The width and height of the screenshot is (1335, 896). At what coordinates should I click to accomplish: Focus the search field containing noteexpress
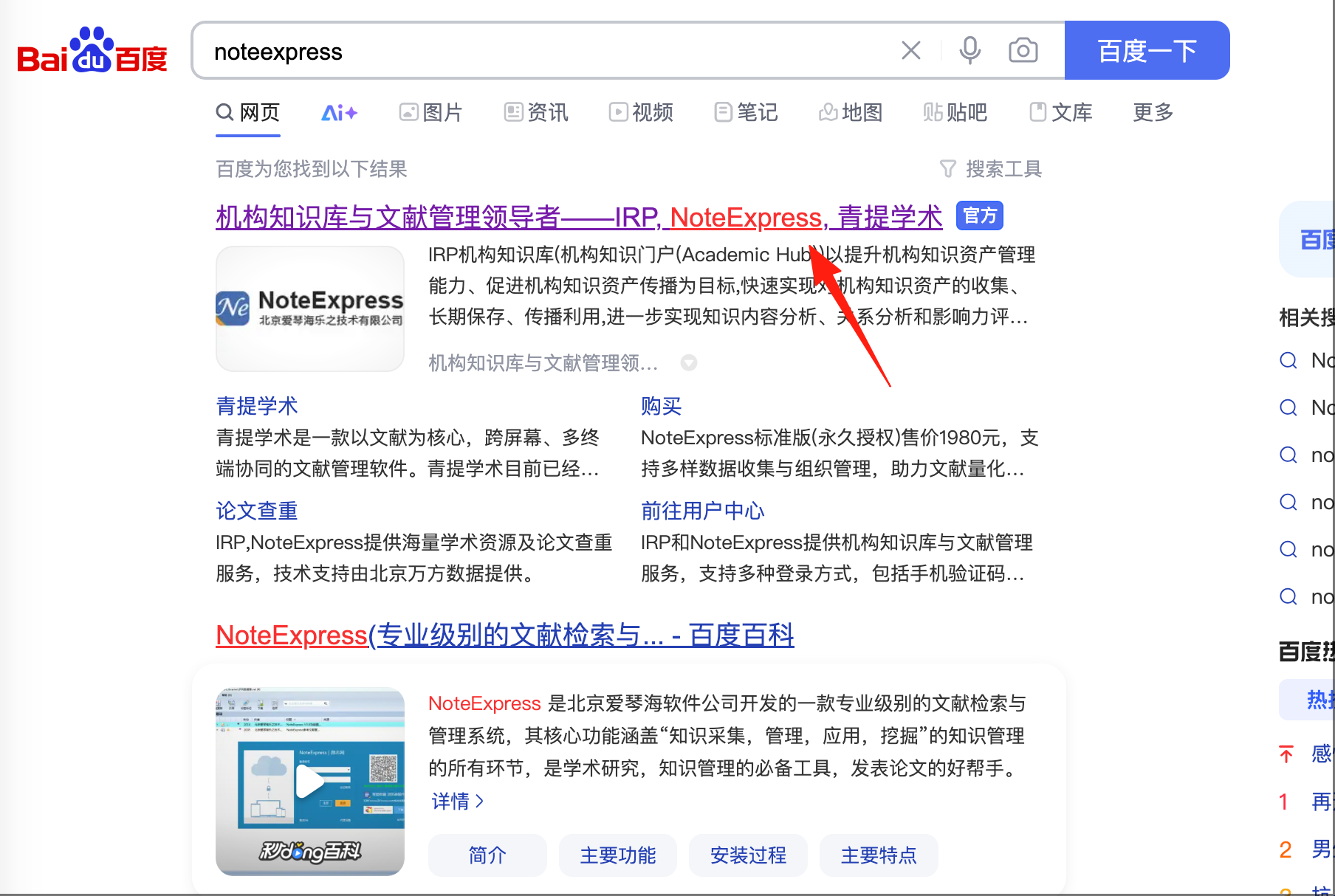click(x=546, y=52)
